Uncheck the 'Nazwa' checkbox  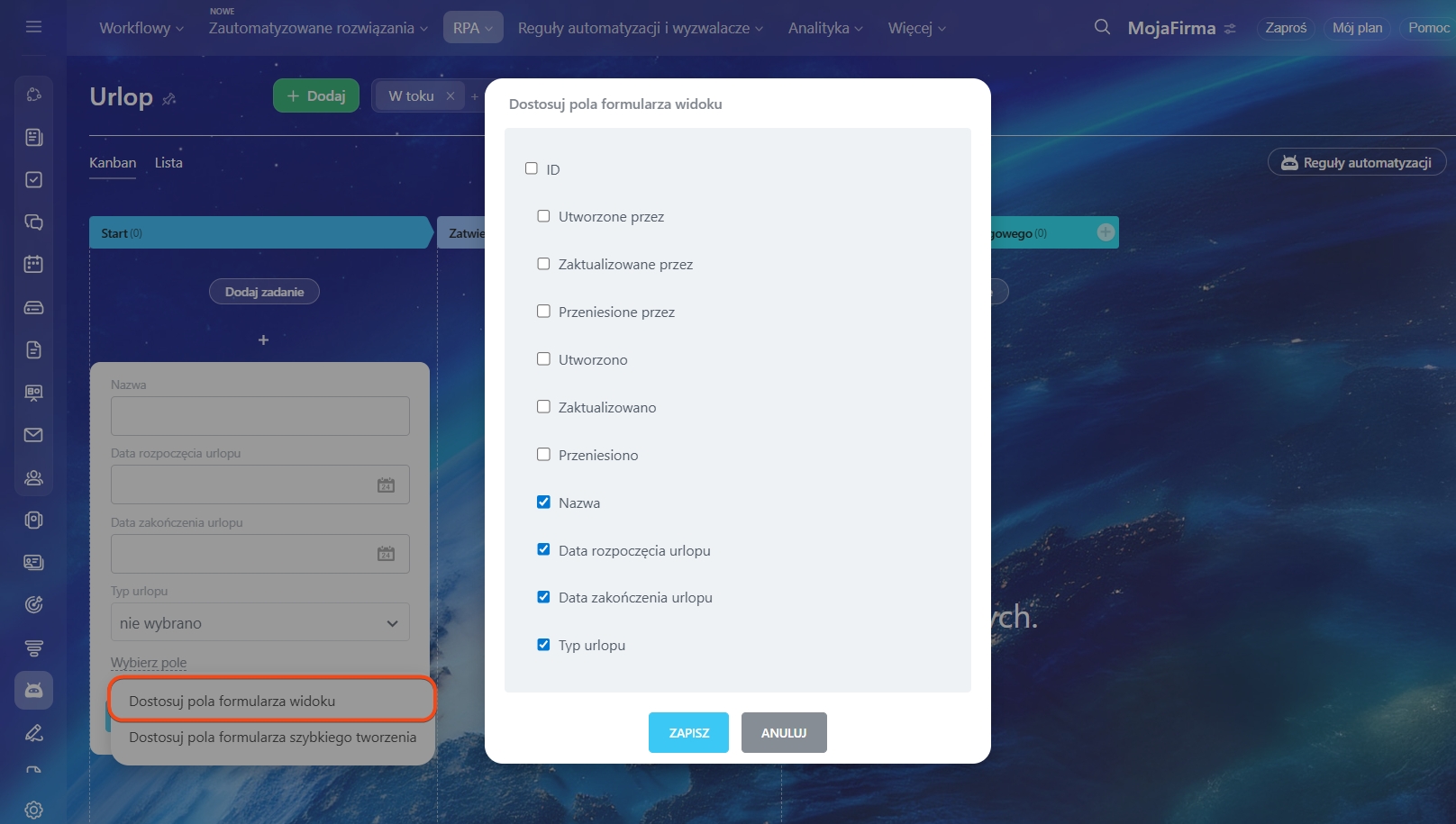(x=543, y=503)
